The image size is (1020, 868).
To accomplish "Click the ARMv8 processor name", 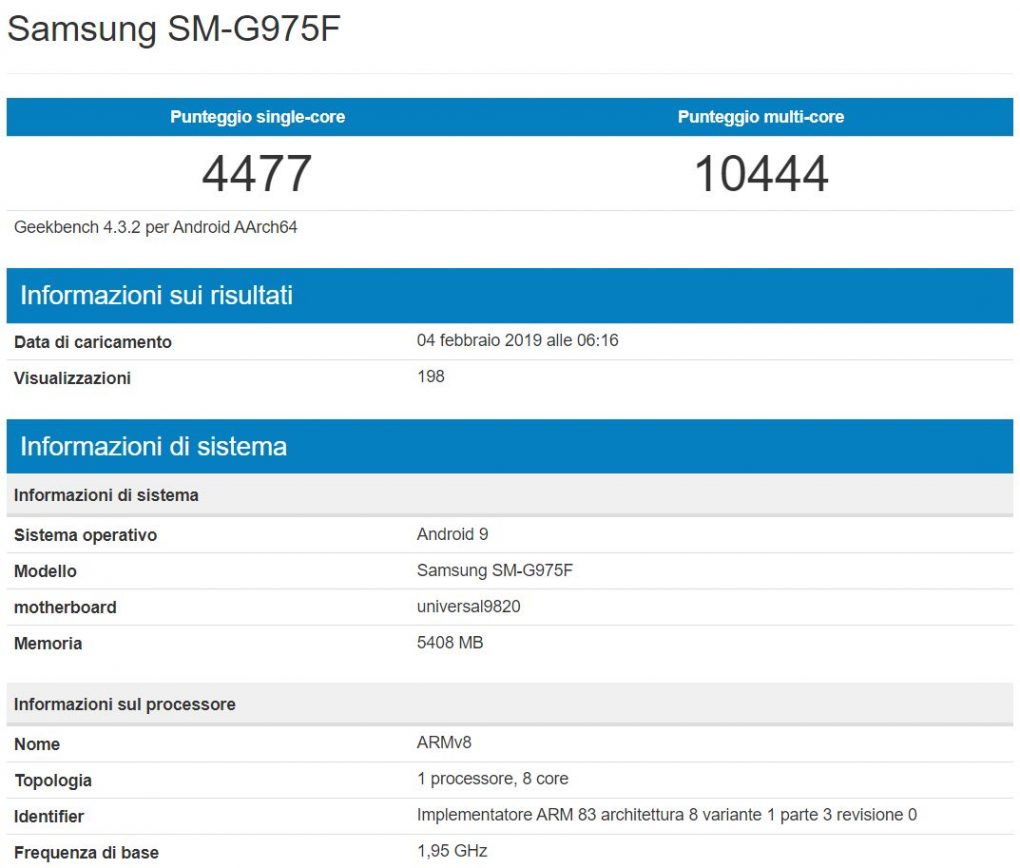I will tap(444, 742).
